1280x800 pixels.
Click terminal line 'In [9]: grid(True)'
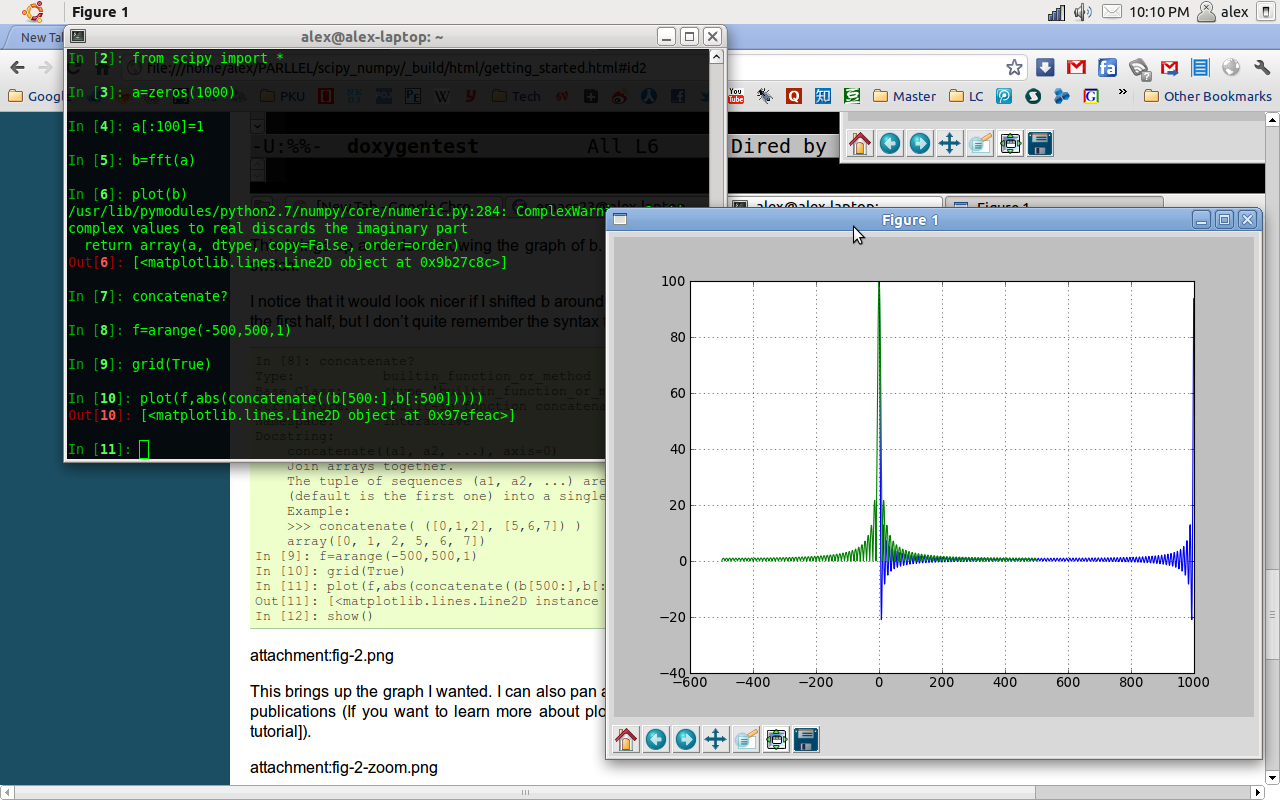point(140,364)
